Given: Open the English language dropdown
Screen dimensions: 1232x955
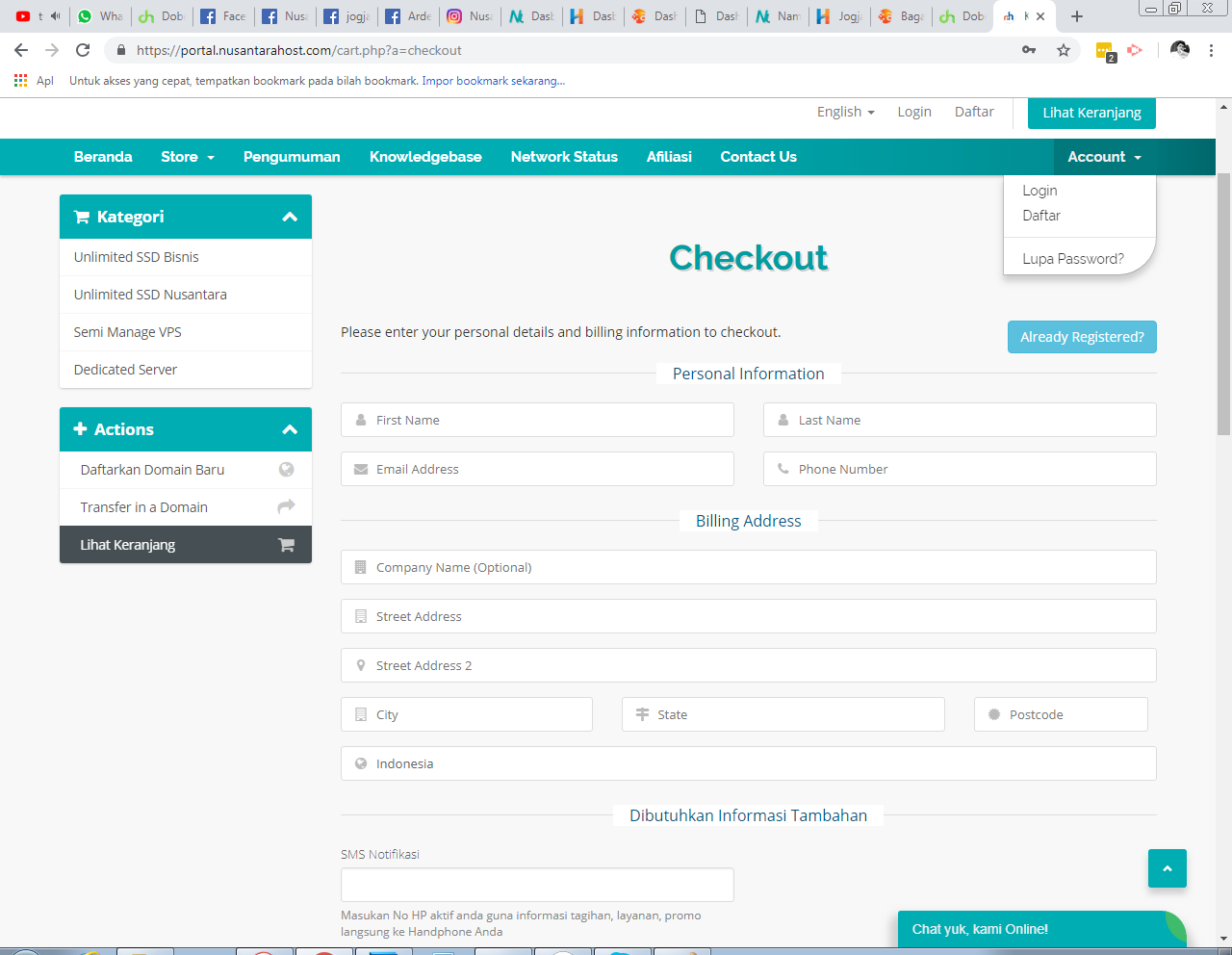Looking at the screenshot, I should pos(845,112).
